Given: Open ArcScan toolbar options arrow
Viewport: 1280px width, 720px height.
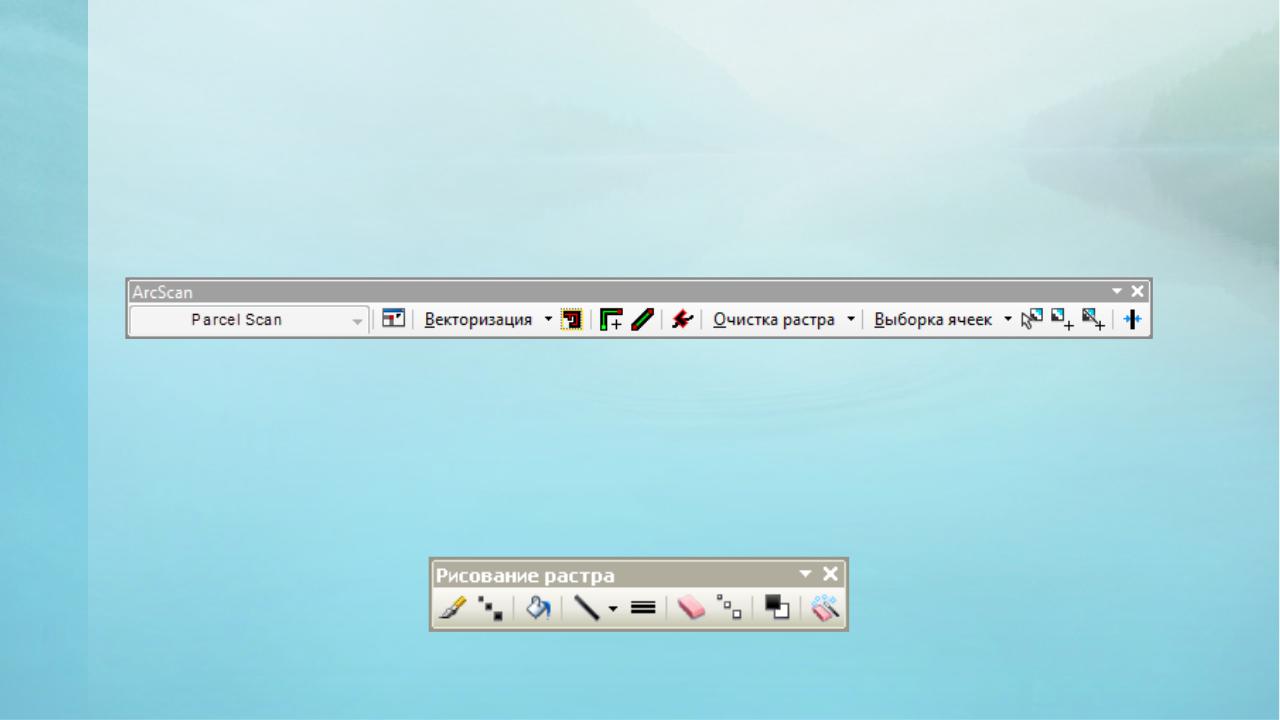Looking at the screenshot, I should tap(1117, 291).
